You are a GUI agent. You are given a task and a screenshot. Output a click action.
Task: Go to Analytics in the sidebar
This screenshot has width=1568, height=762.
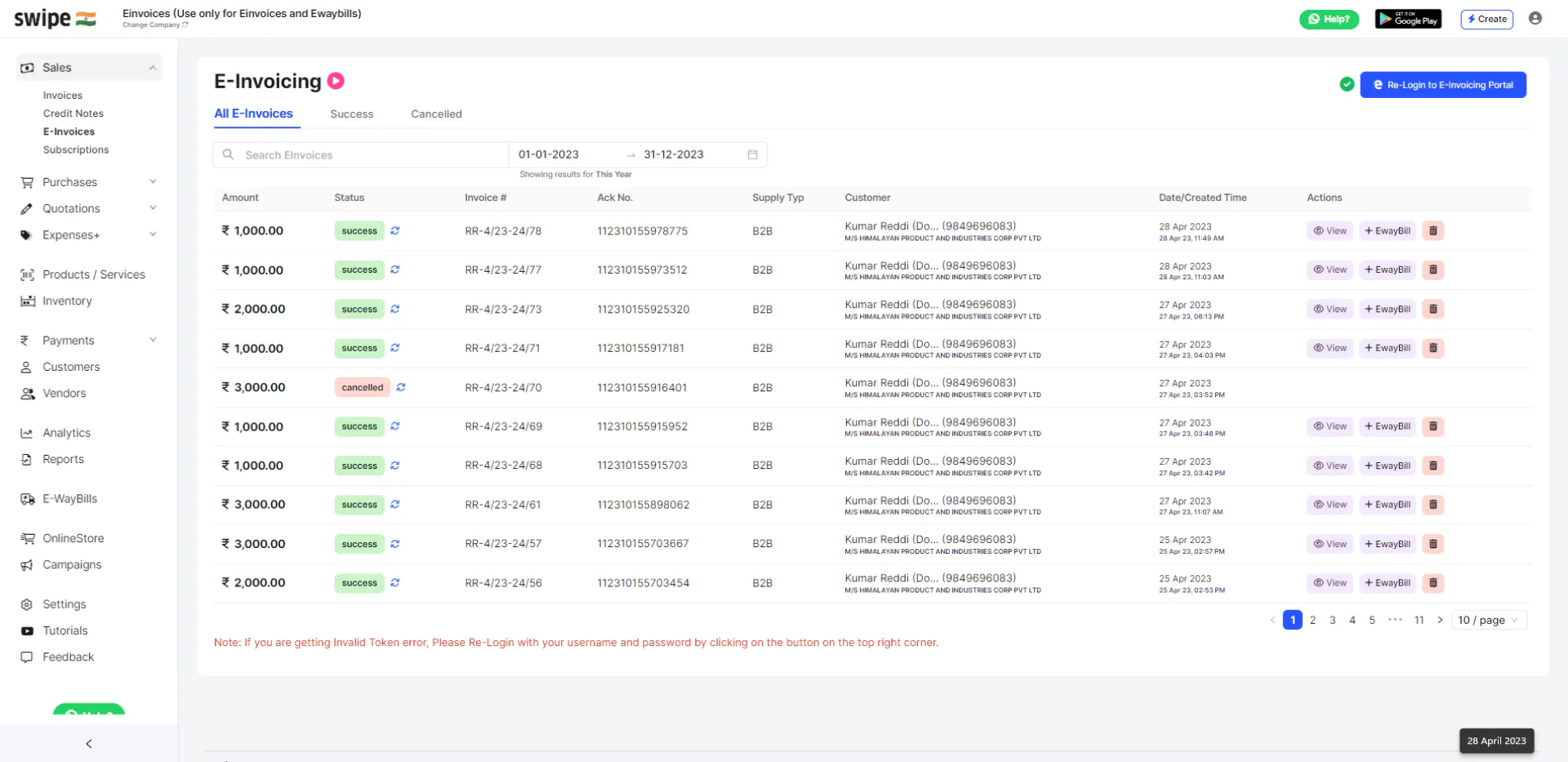coord(67,433)
